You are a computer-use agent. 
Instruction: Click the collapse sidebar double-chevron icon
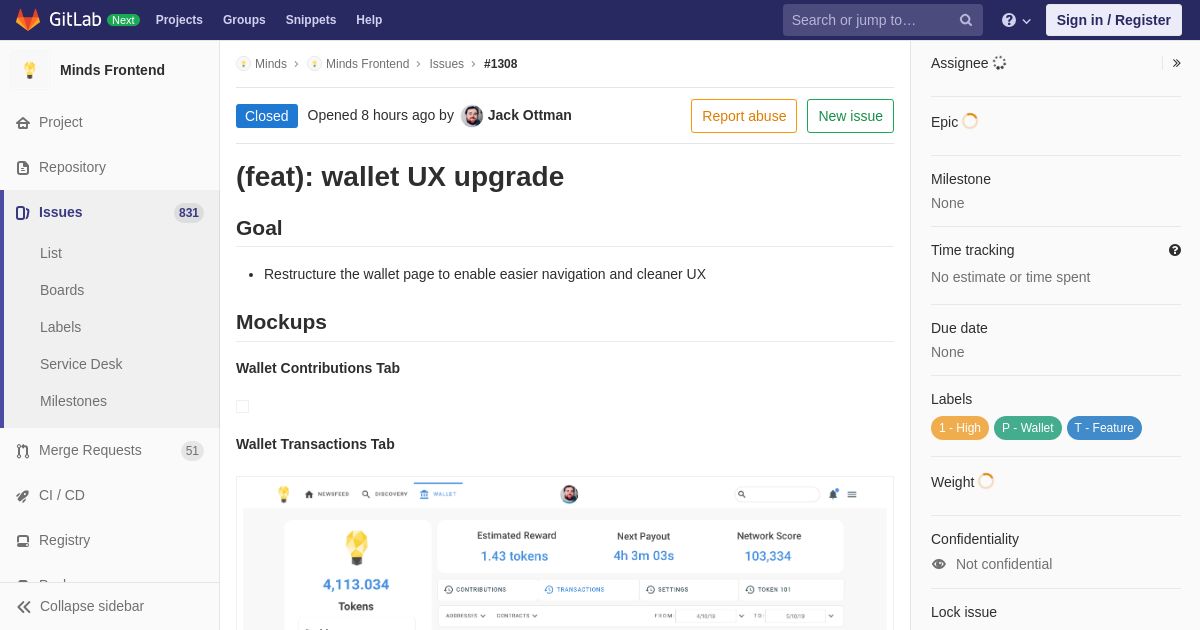(x=24, y=607)
